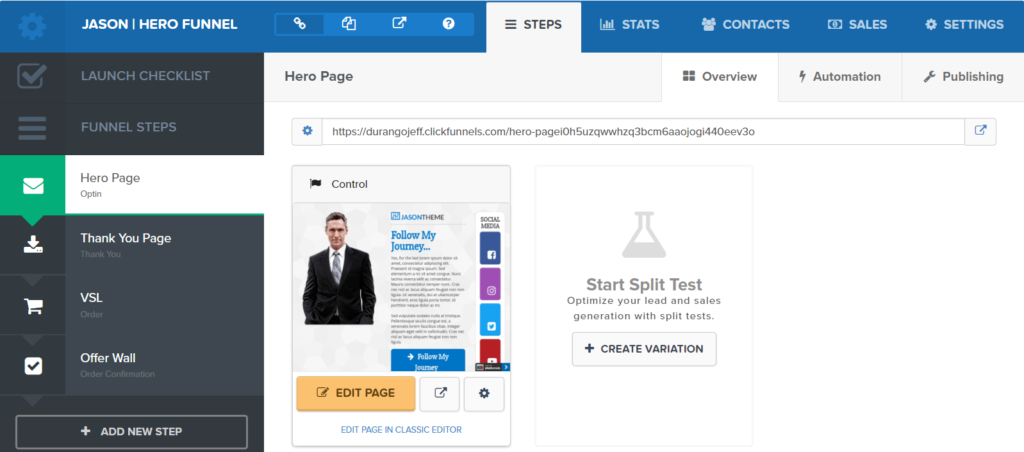Viewport: 1024px width, 452px height.
Task: Click the Hero Page URL field
Action: 643,131
